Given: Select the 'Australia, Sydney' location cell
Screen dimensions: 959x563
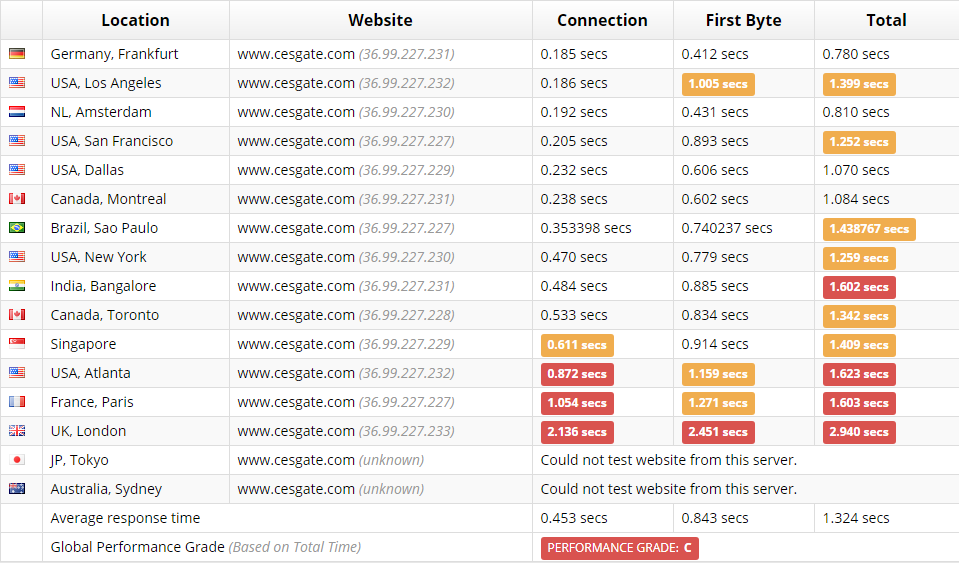Looking at the screenshot, I should click(x=136, y=488).
